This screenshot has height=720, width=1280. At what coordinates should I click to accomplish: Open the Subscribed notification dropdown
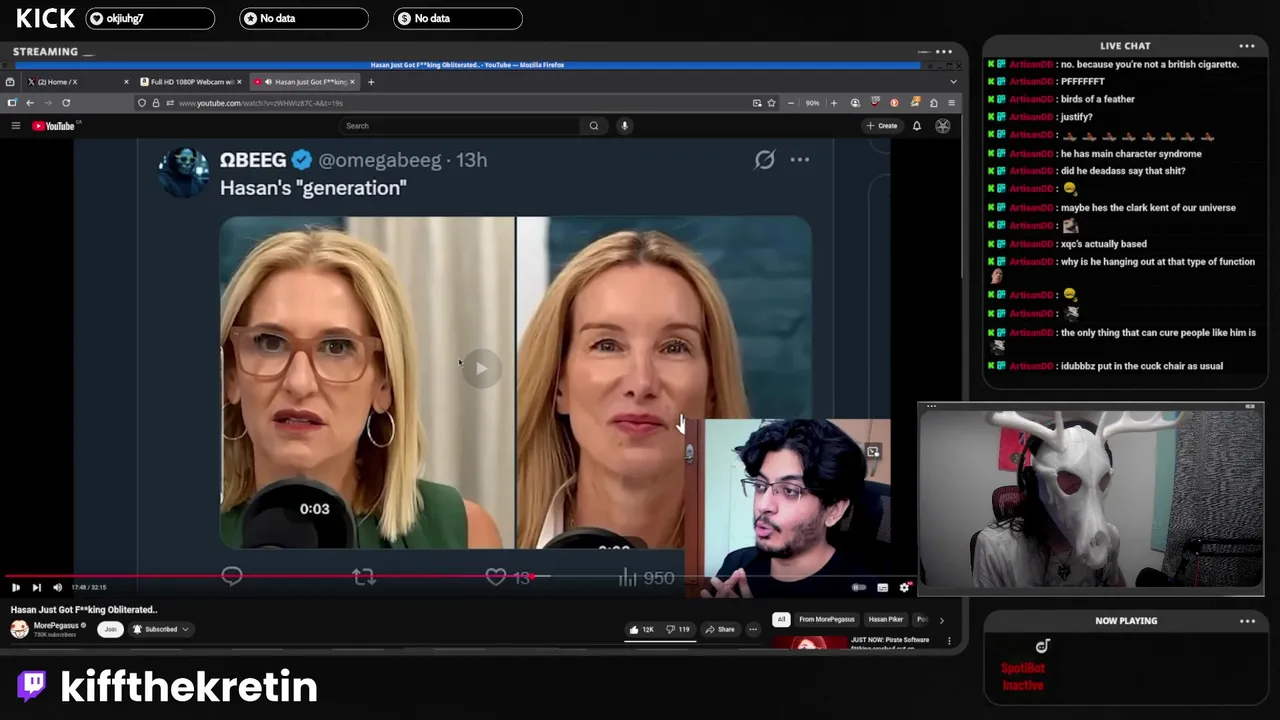coord(160,629)
